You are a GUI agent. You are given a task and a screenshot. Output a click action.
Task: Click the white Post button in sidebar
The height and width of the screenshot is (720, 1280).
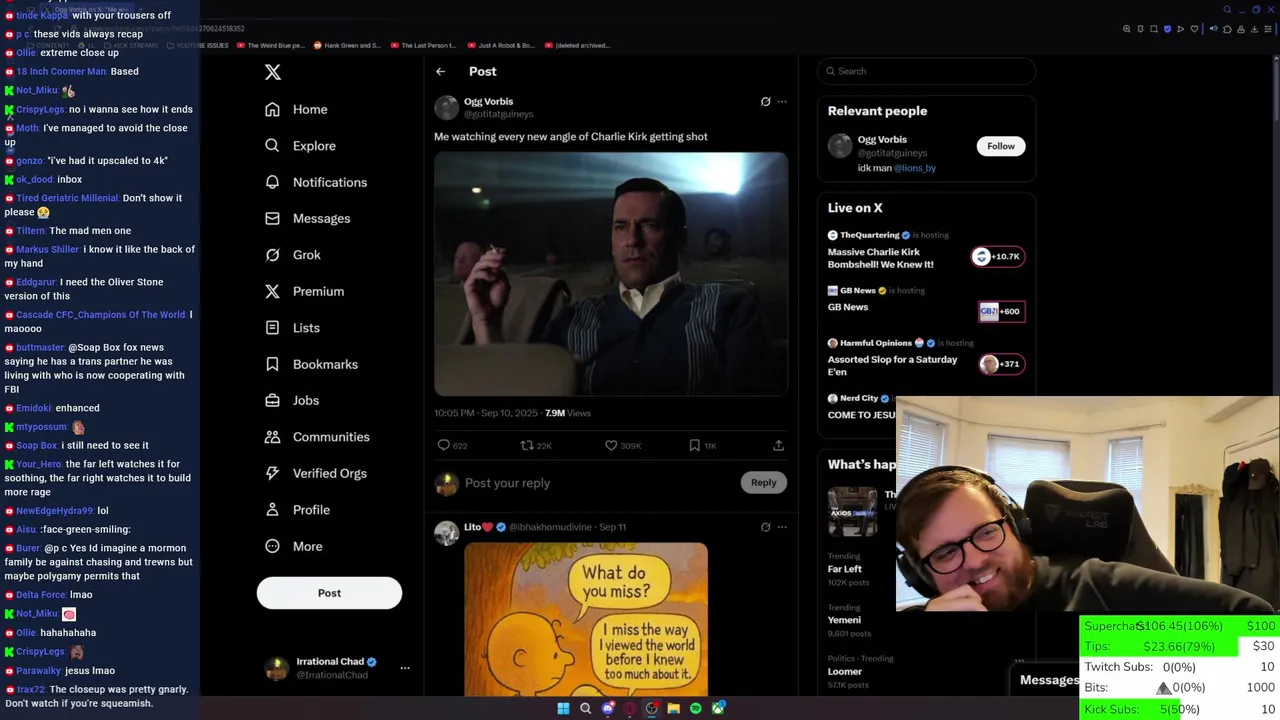(x=329, y=593)
